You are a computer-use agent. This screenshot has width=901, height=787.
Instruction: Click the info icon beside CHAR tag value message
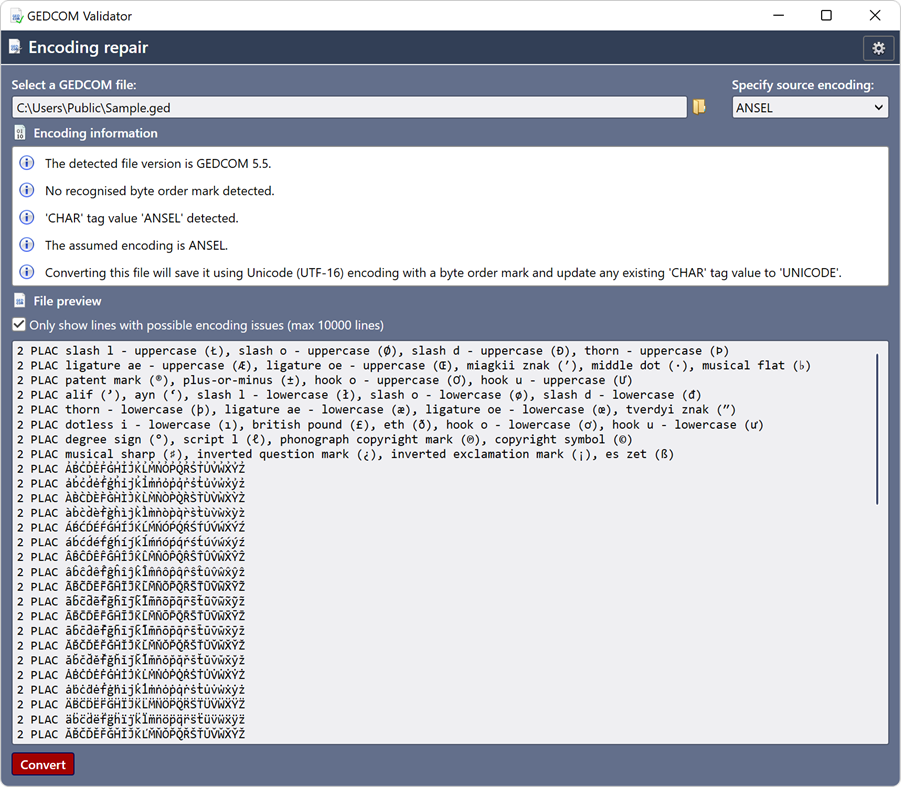[x=26, y=218]
